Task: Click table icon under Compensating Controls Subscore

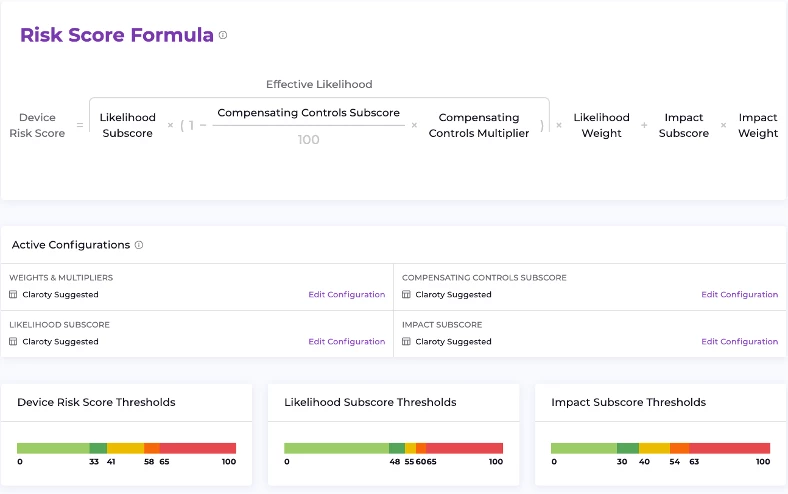Action: [x=406, y=295]
